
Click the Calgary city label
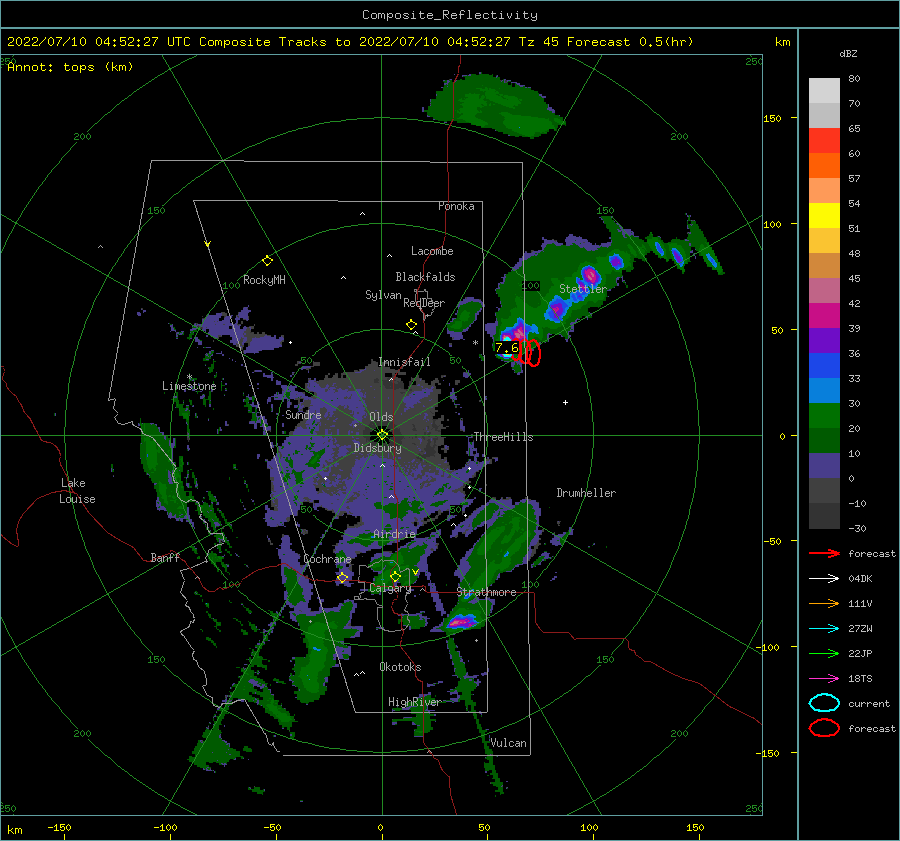pos(390,588)
